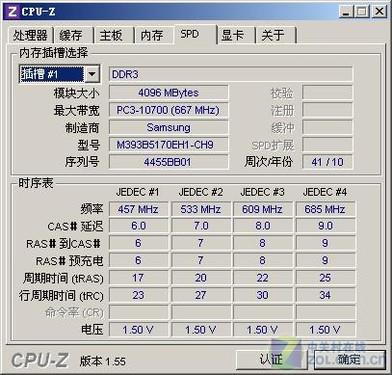Click the tRC value 34
Image resolution: width=392 pixels, height=375 pixels.
[325, 295]
